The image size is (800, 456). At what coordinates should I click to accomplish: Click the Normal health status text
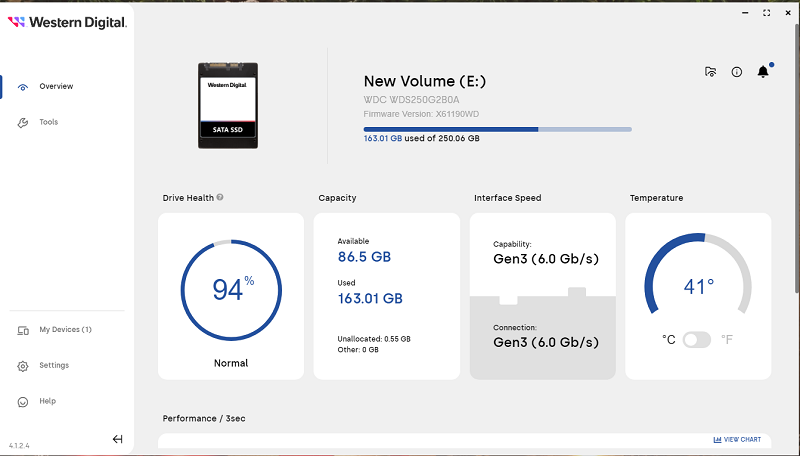click(x=231, y=363)
